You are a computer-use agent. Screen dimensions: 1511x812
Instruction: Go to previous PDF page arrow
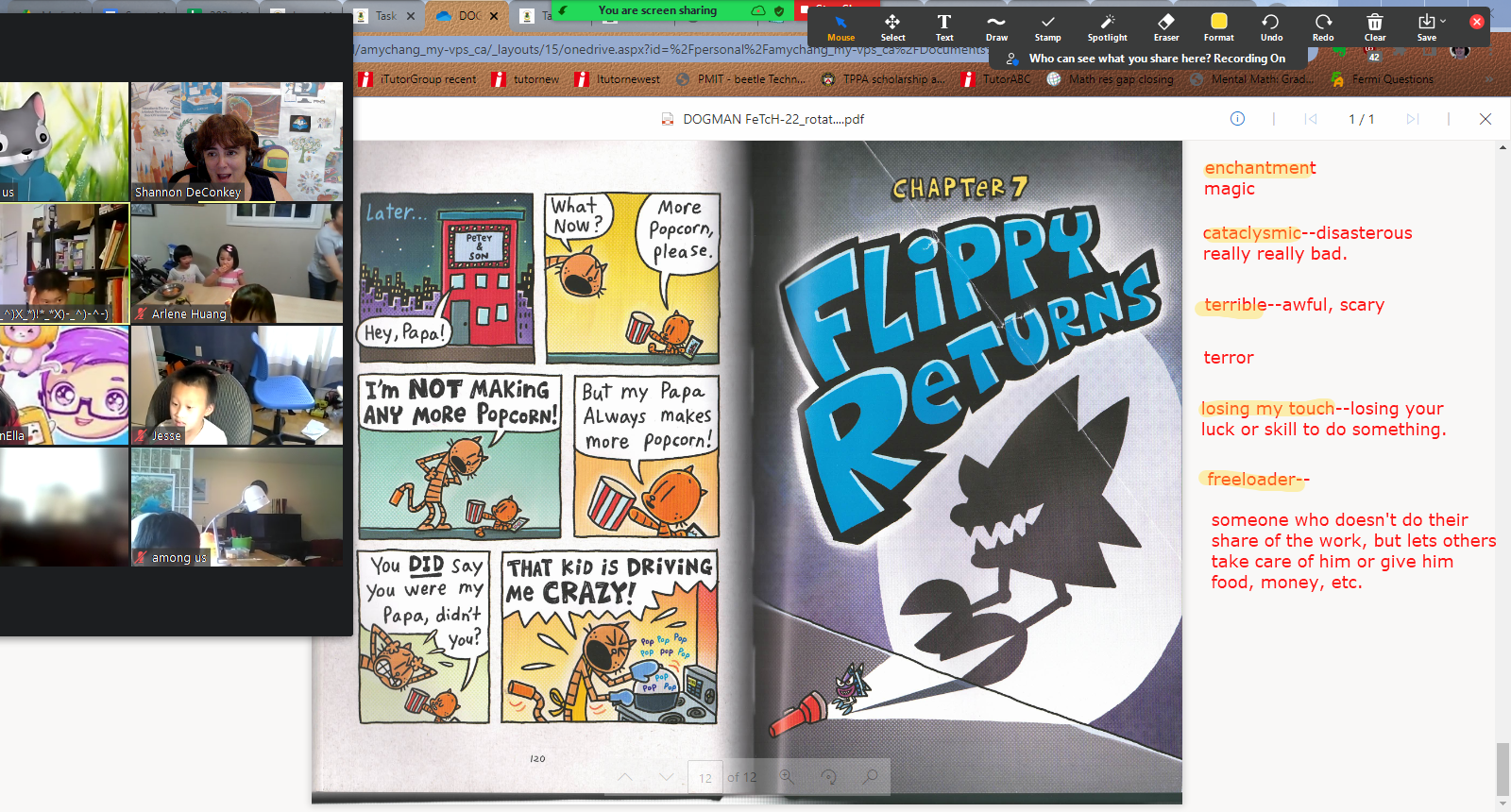click(624, 777)
